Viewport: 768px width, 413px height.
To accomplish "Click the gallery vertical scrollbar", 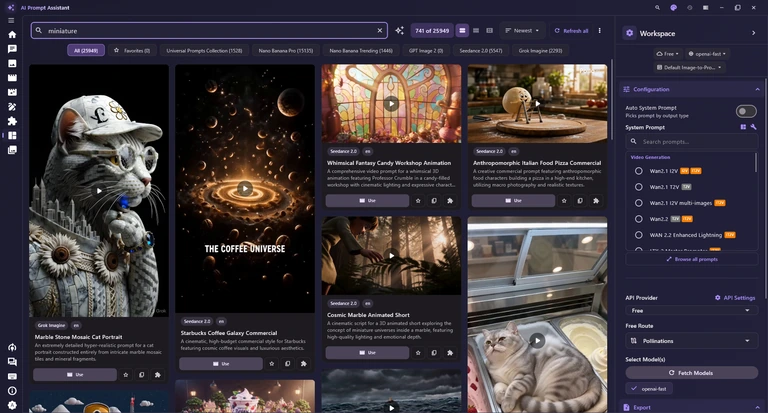I will [x=611, y=100].
